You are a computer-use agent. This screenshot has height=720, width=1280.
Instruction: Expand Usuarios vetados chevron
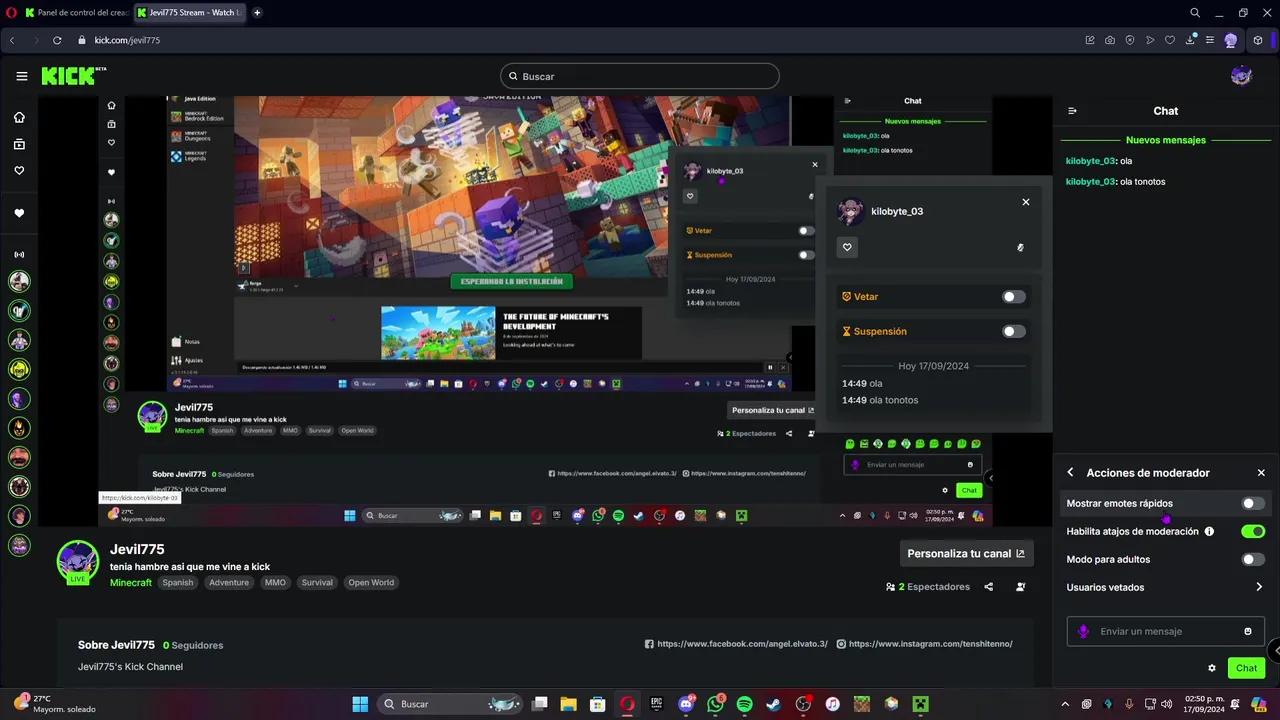point(1259,587)
